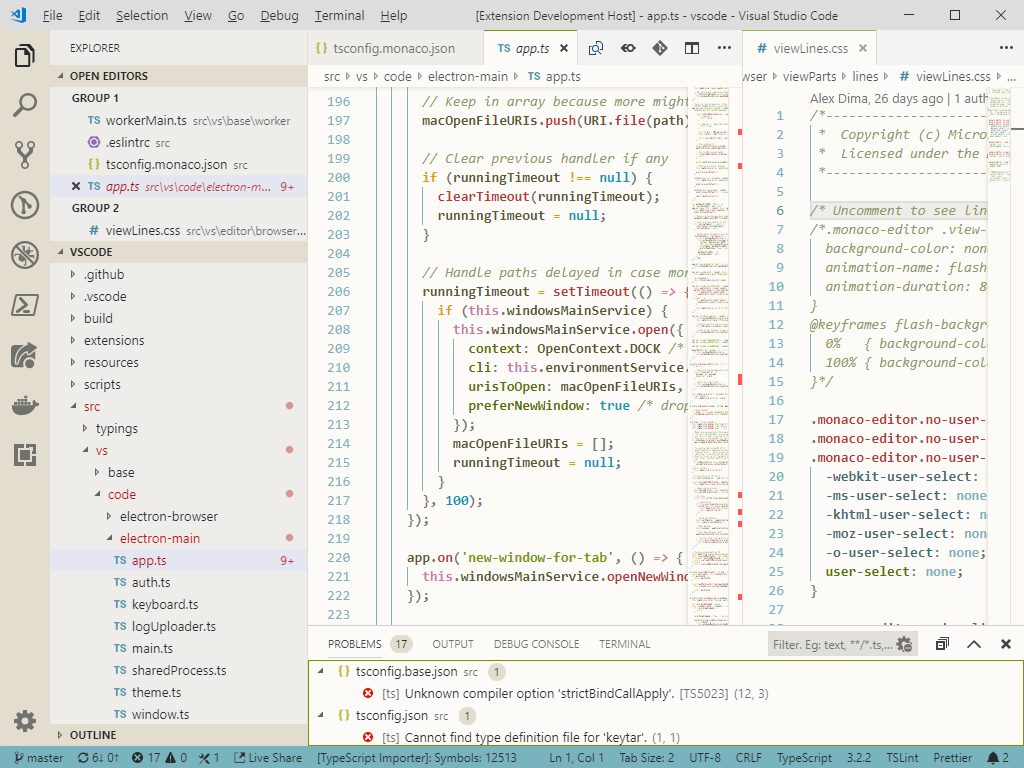Click the filter settings gear in Problems filter box

tap(904, 645)
